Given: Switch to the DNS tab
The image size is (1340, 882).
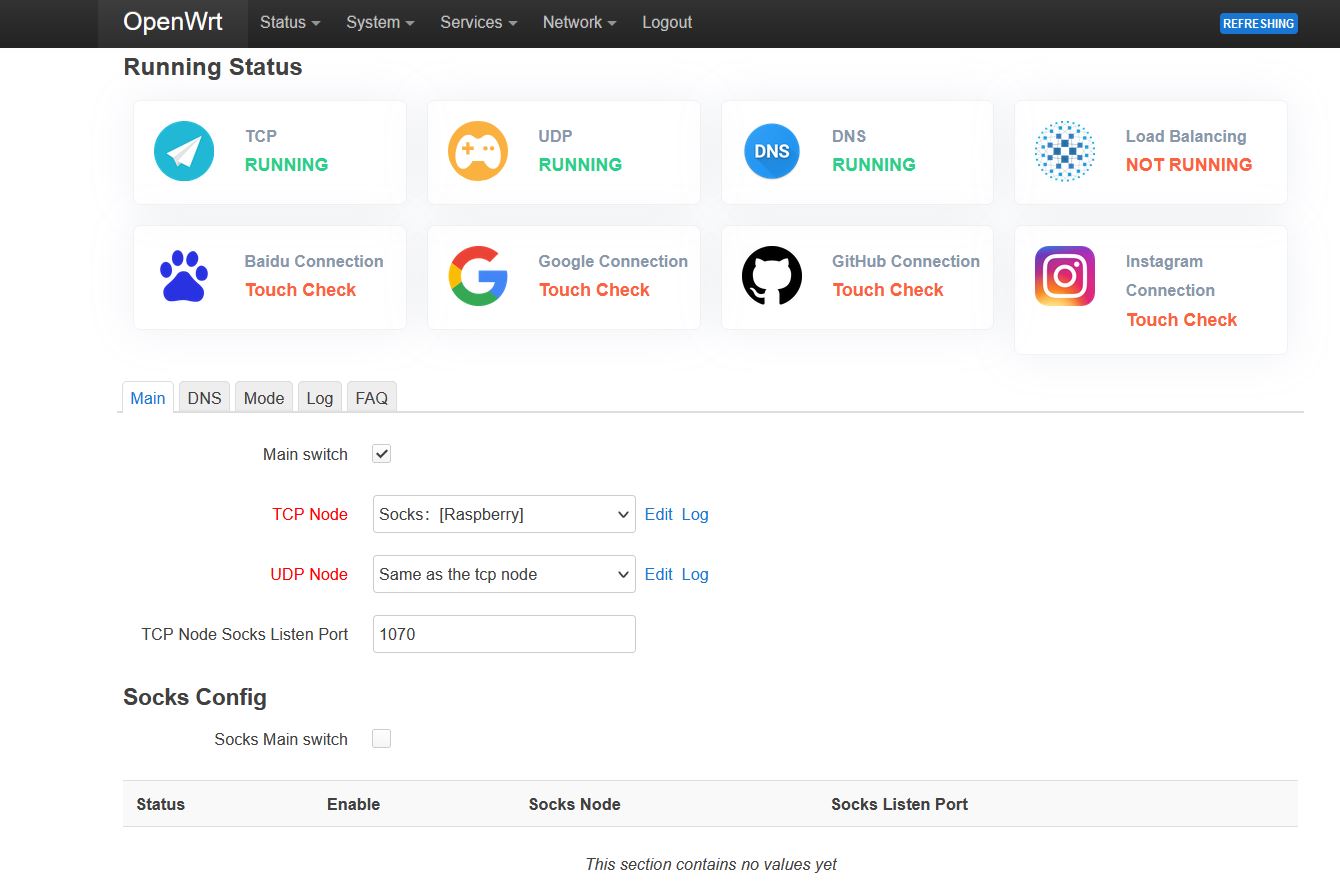Looking at the screenshot, I should click(203, 397).
